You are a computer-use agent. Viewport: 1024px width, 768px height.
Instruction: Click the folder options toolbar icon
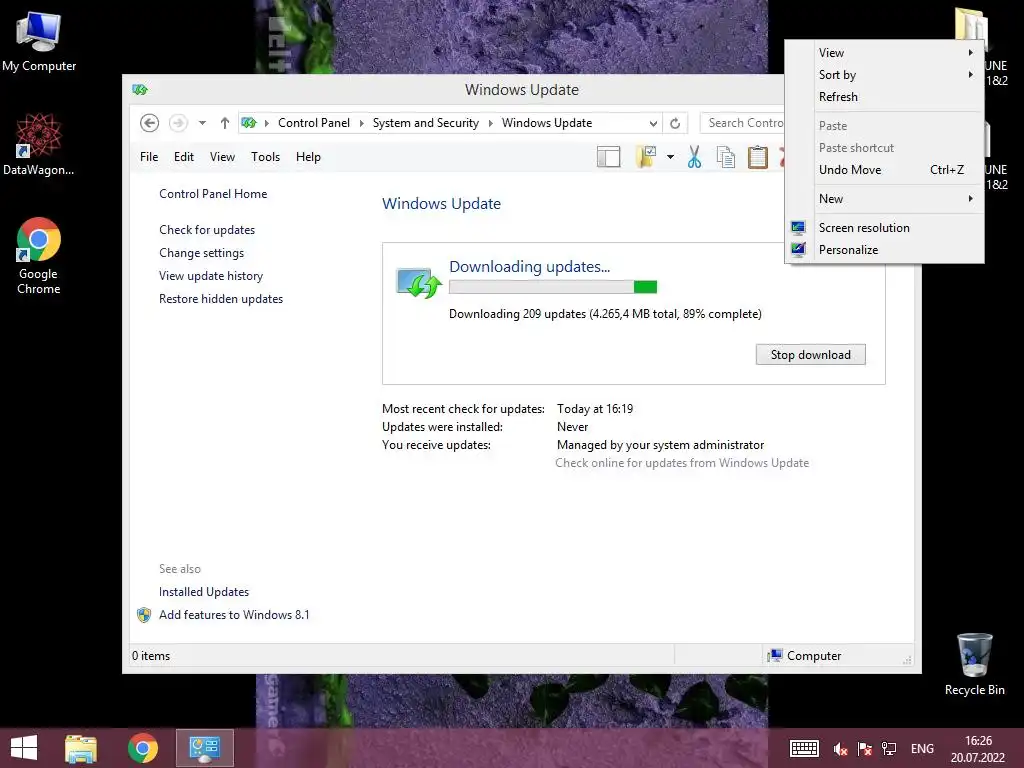click(x=646, y=157)
